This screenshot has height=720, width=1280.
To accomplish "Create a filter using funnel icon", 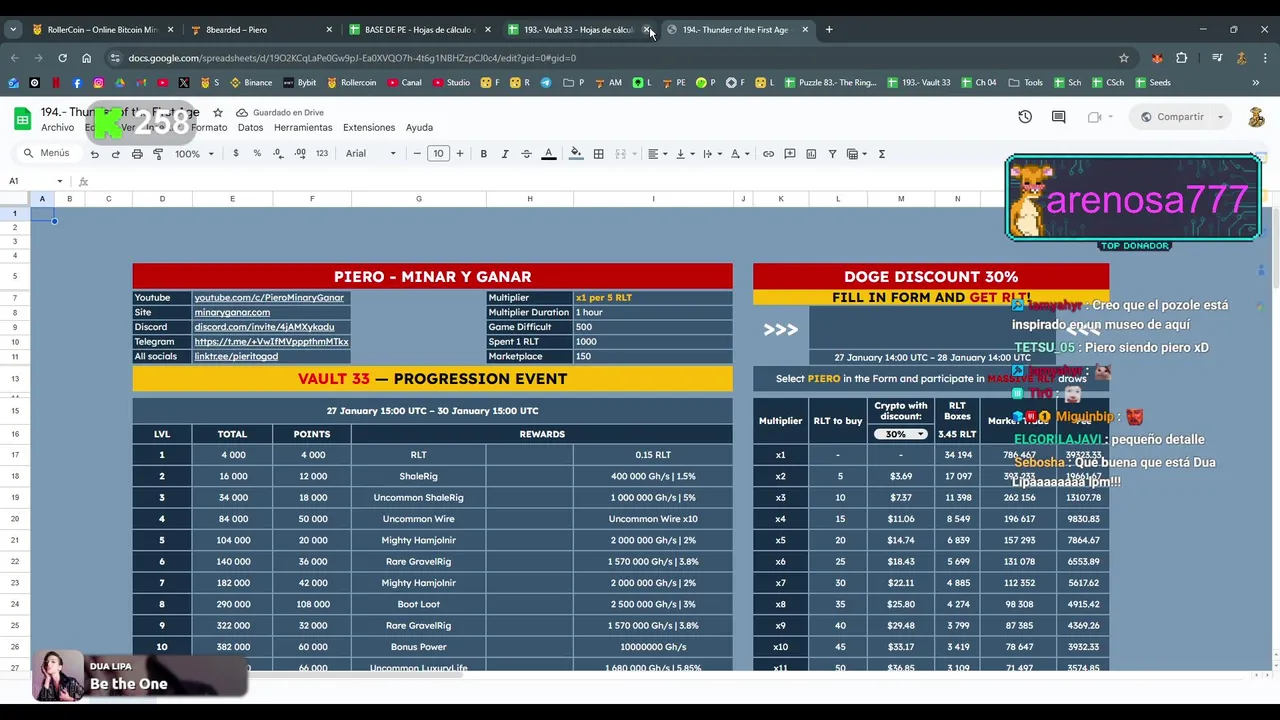I will click(832, 154).
